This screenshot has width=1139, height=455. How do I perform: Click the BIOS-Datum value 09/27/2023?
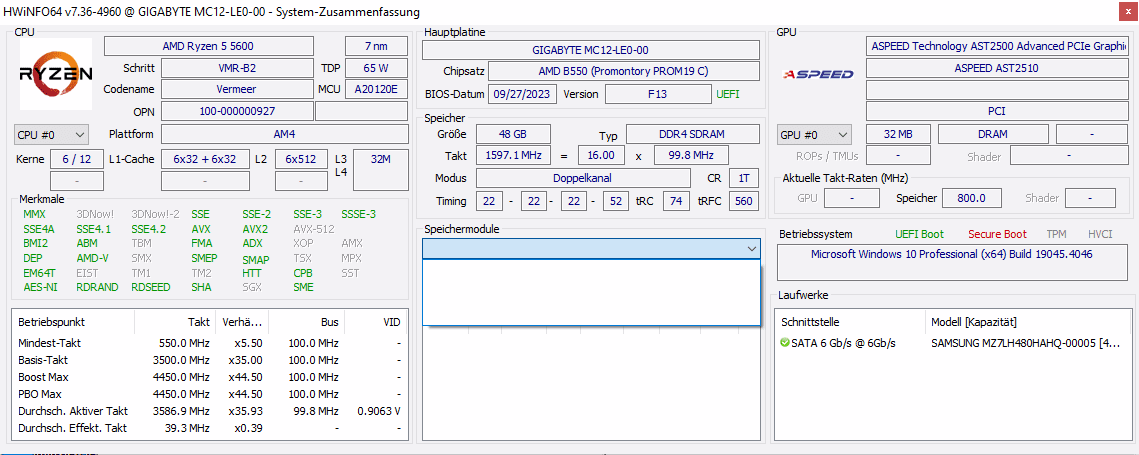pos(523,94)
